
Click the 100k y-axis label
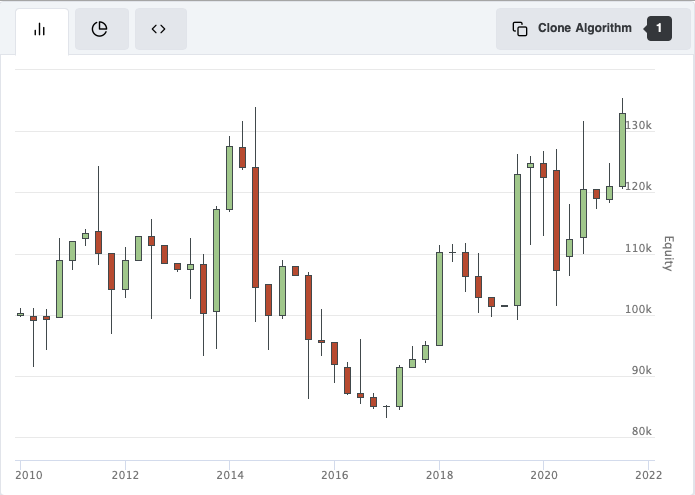[x=639, y=310]
